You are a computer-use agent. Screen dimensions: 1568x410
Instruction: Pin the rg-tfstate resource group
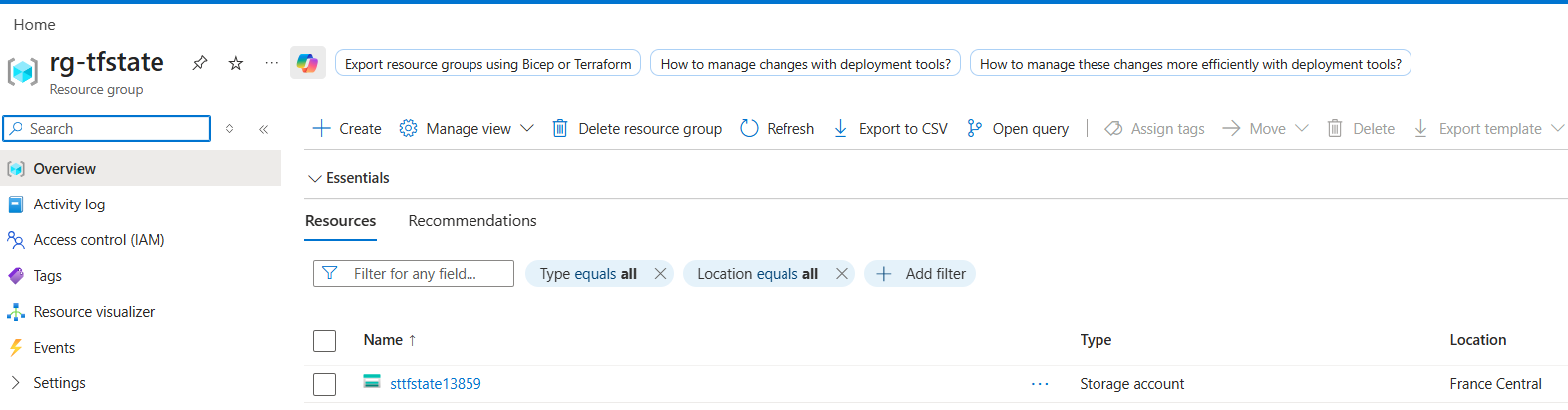(x=200, y=63)
